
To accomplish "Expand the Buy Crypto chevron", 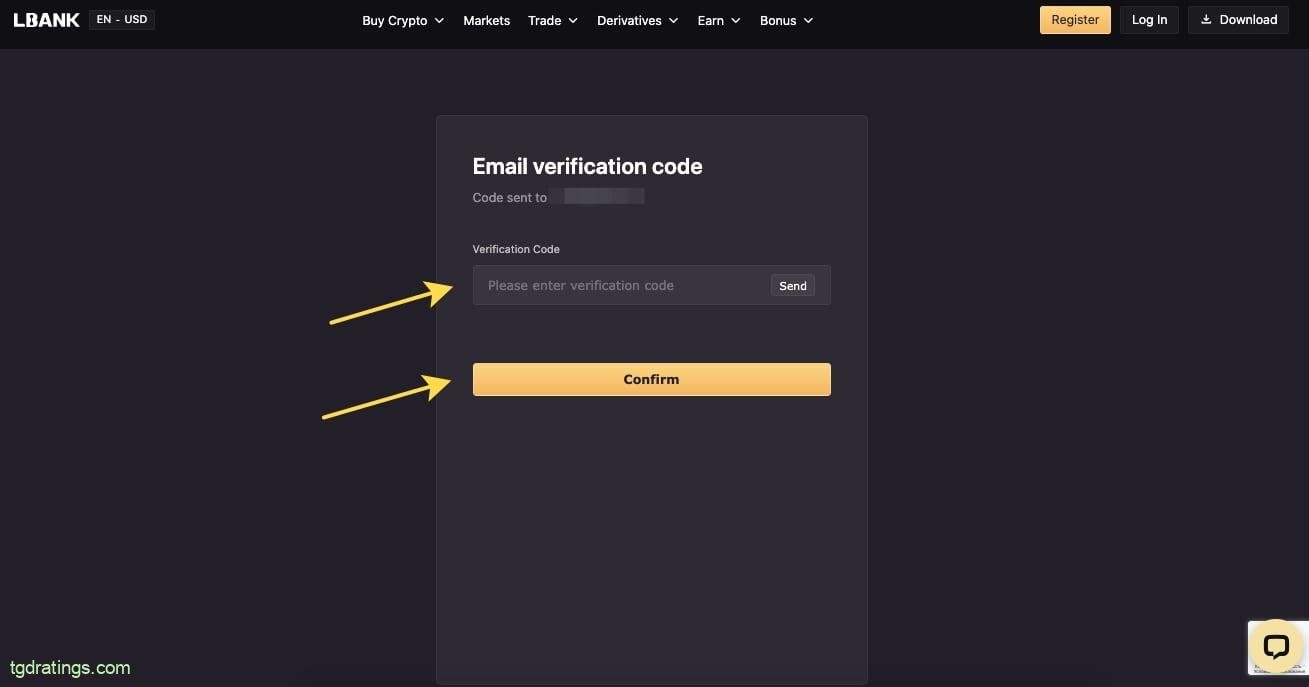I will (439, 21).
